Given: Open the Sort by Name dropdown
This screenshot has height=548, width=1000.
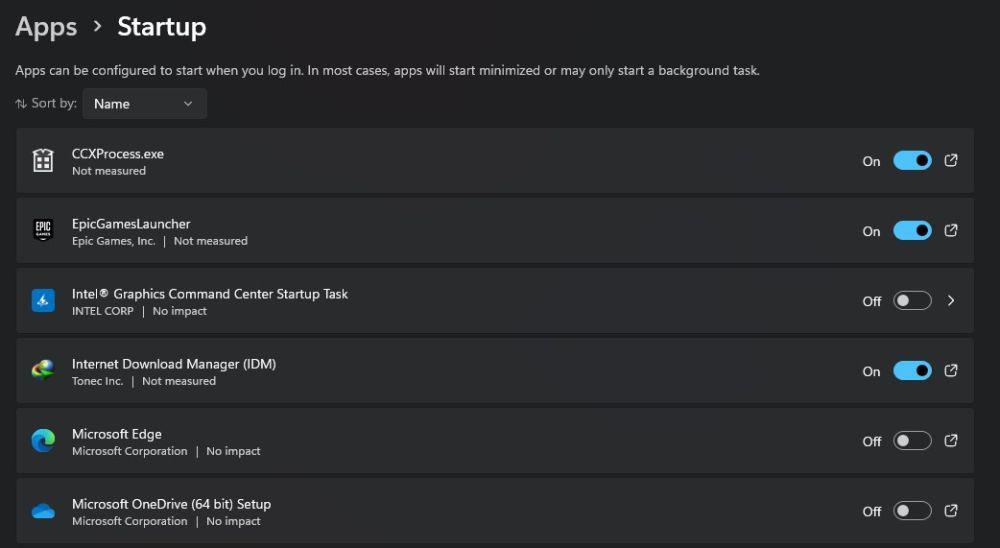Looking at the screenshot, I should [x=144, y=103].
